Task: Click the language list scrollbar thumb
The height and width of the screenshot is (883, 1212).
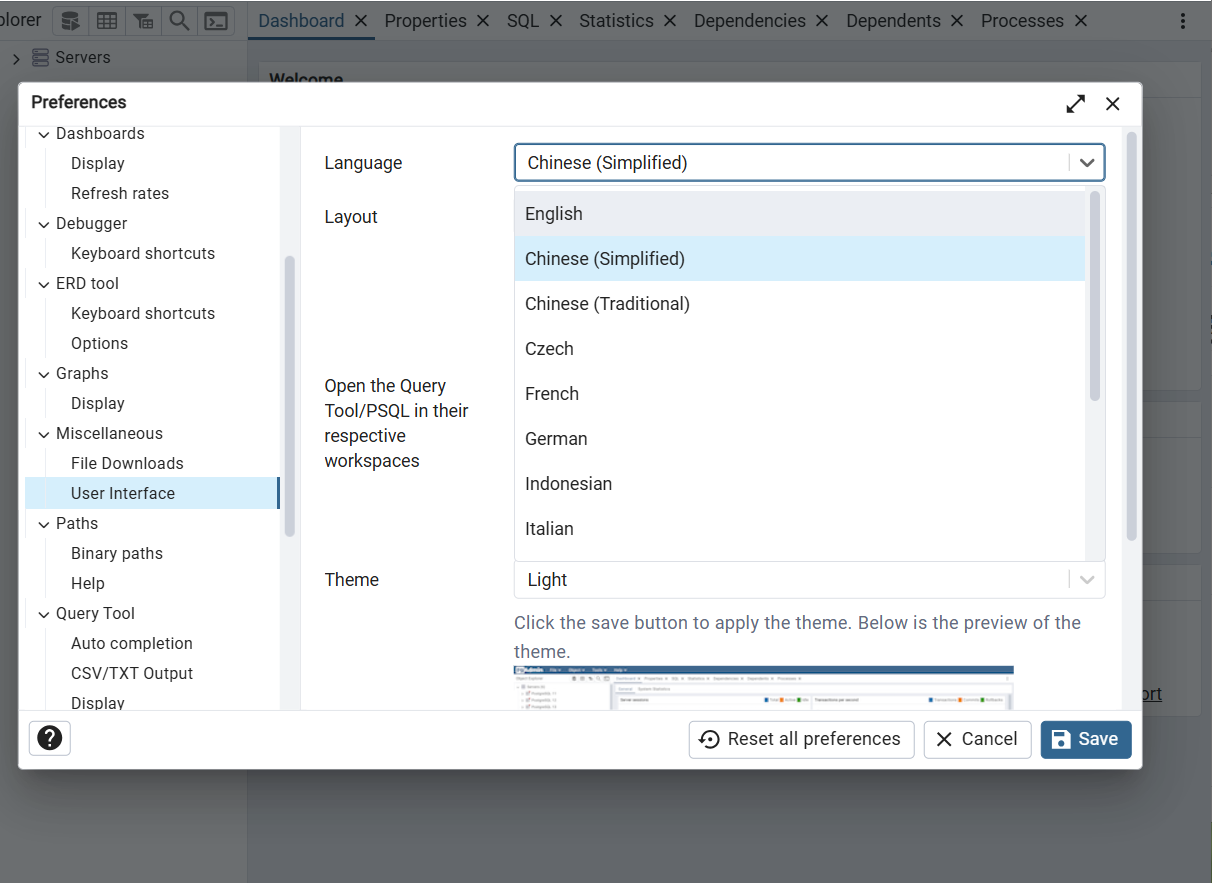Action: (x=1095, y=296)
